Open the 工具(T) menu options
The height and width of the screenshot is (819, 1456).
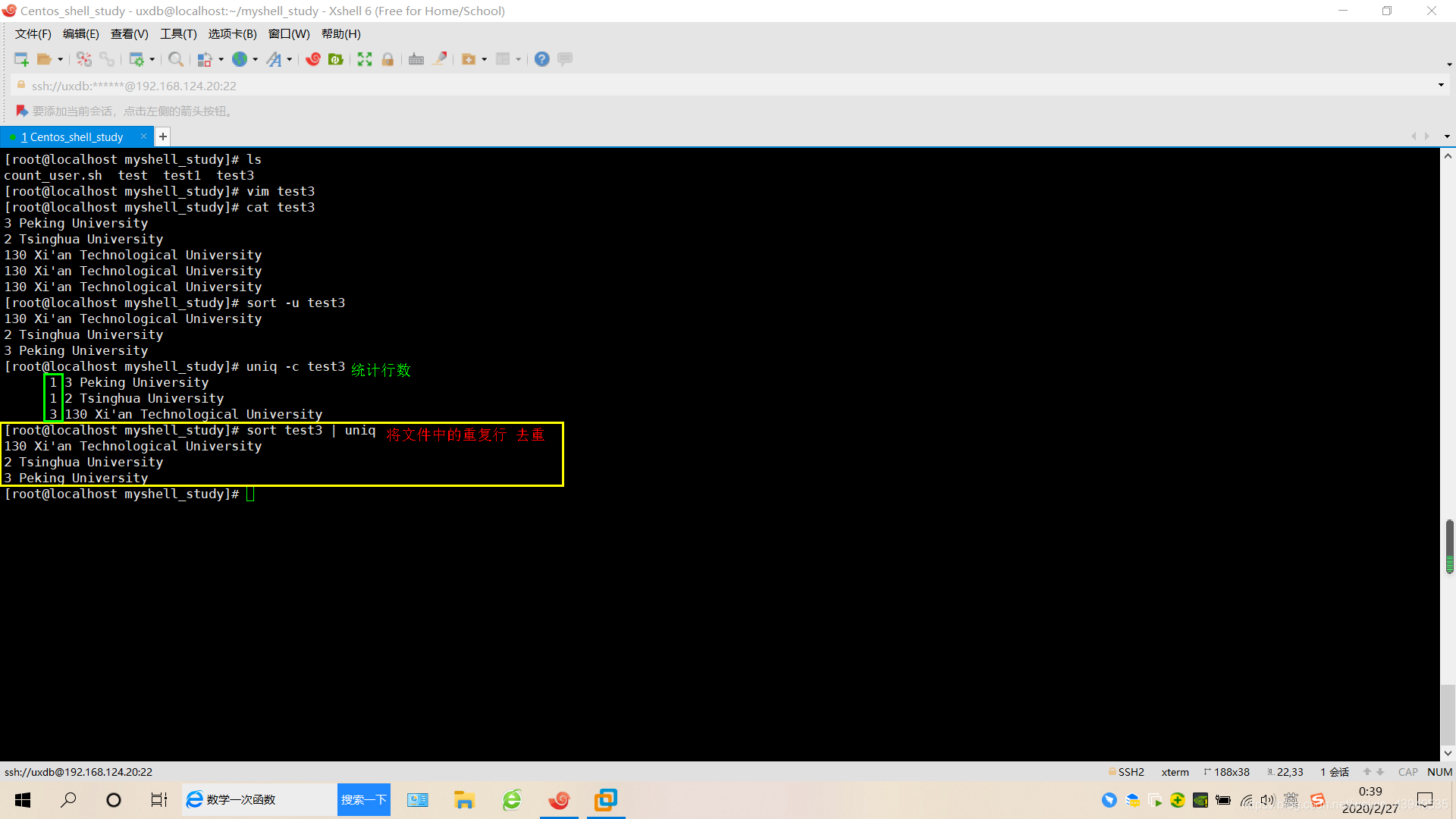(x=176, y=34)
